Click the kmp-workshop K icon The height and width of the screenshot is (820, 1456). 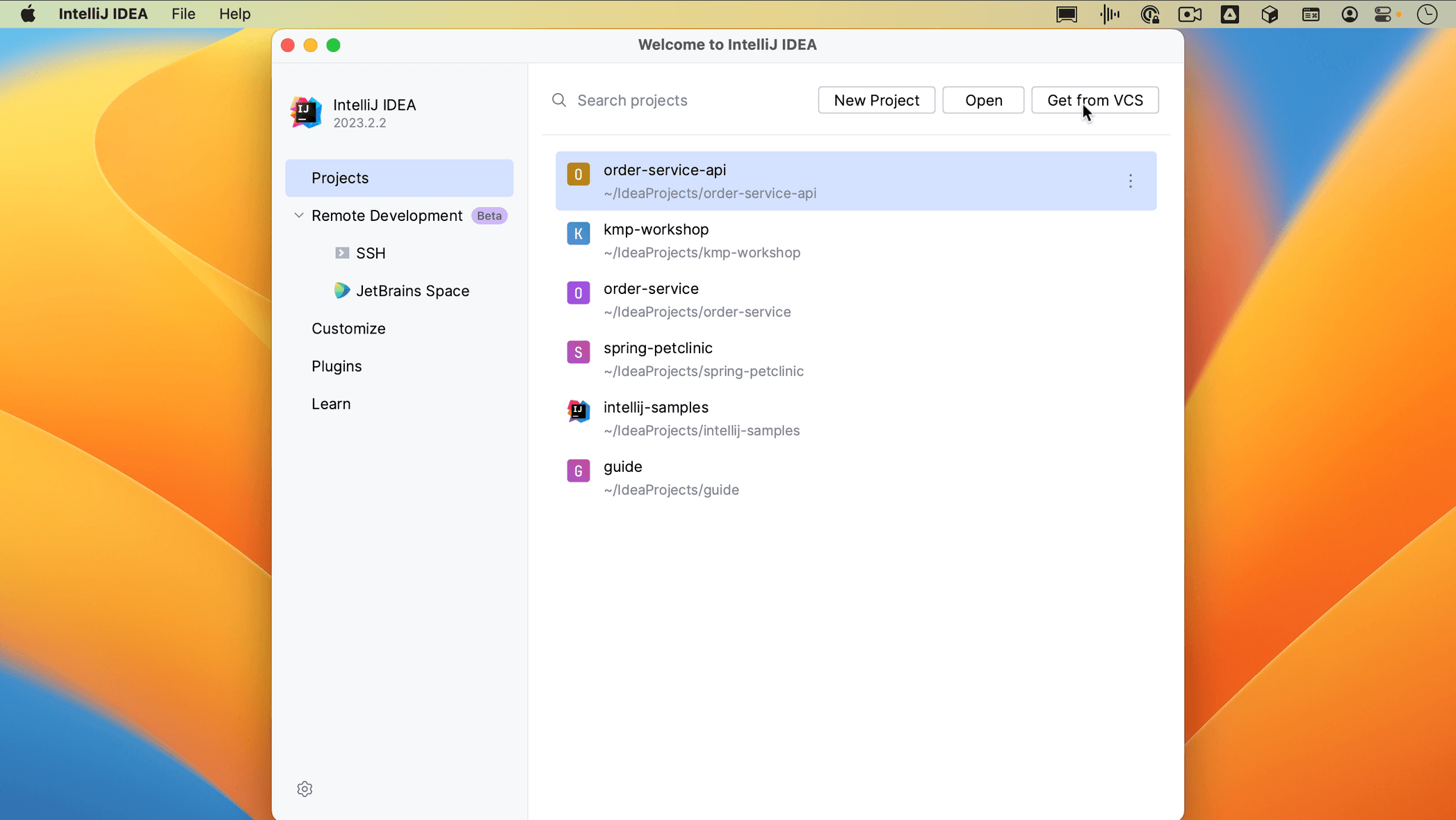(578, 233)
